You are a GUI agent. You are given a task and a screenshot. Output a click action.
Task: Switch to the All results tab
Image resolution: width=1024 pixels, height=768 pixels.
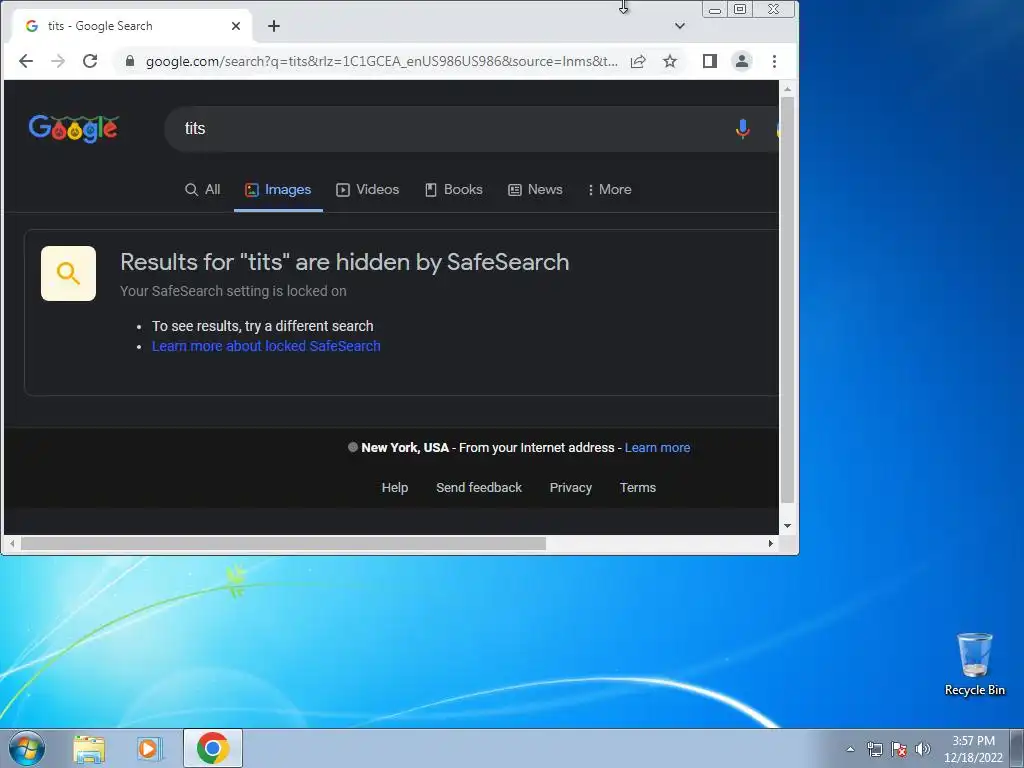202,189
